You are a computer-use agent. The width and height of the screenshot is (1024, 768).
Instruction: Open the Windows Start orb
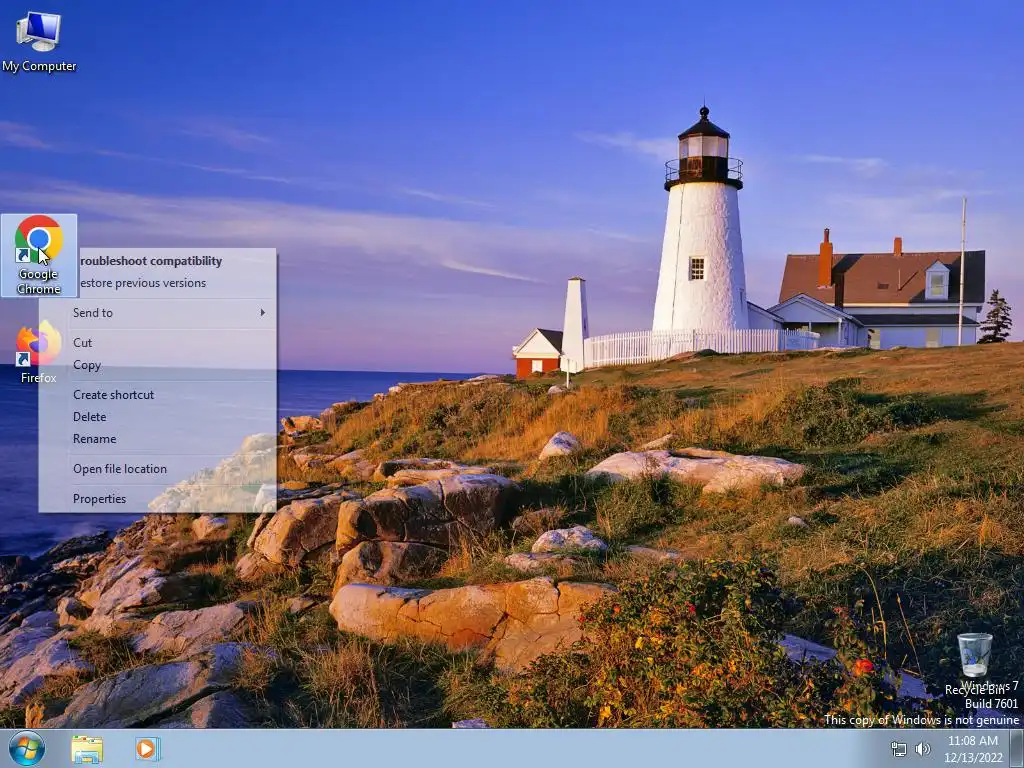point(27,748)
